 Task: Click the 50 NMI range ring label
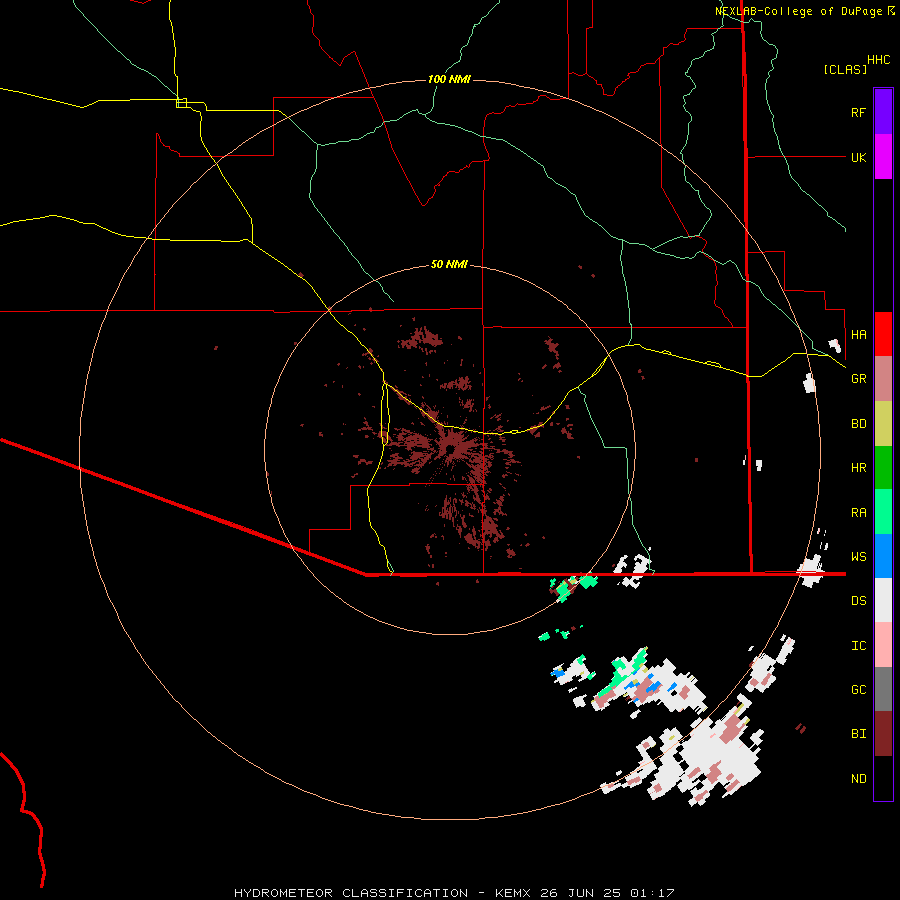coord(449,264)
